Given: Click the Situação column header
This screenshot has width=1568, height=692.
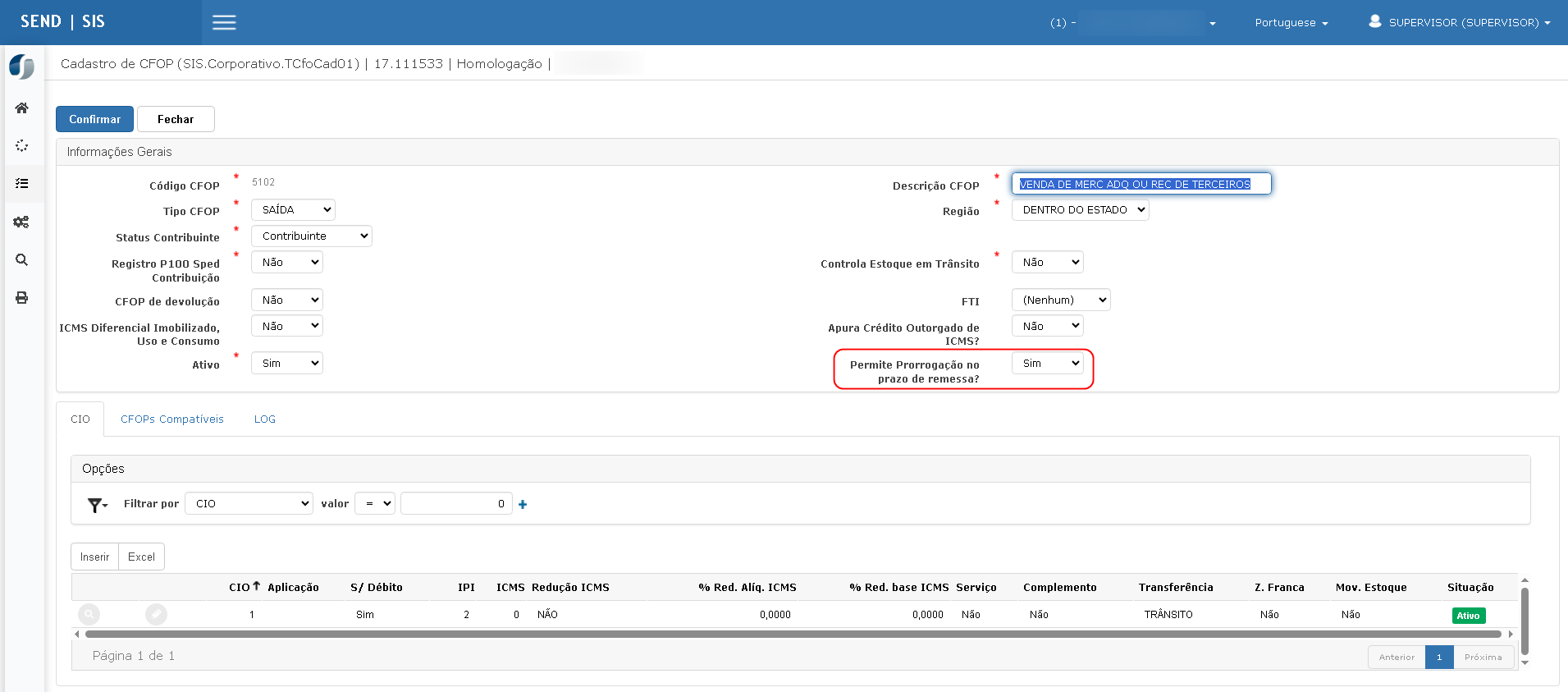Looking at the screenshot, I should pyautogui.click(x=1470, y=588).
